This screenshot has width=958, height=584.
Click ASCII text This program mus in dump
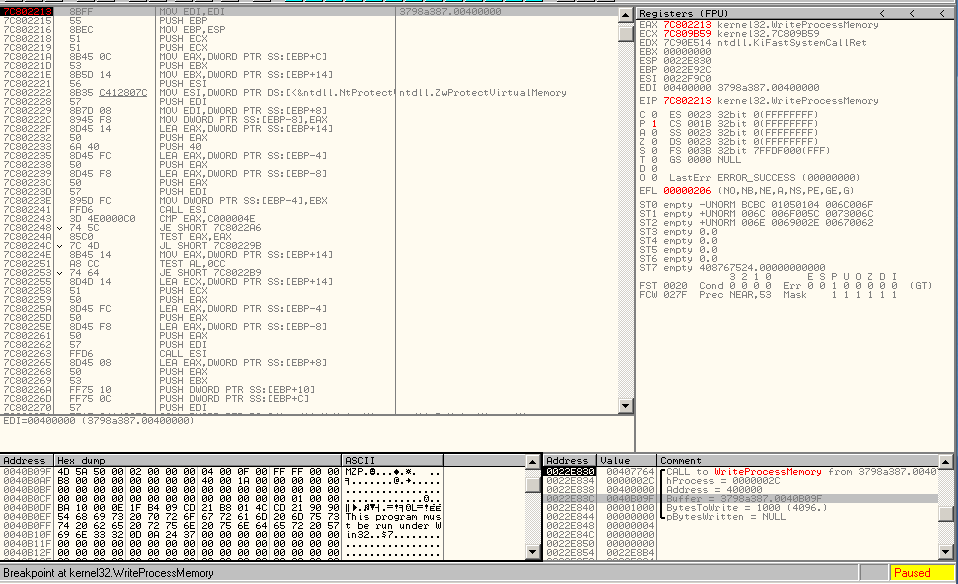coord(393,517)
